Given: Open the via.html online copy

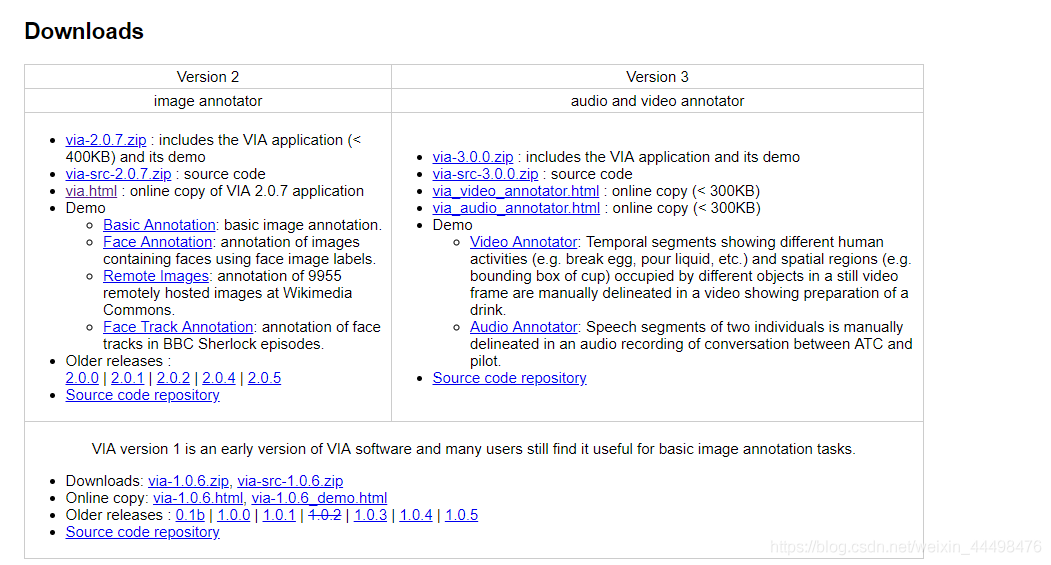Looking at the screenshot, I should (91, 191).
